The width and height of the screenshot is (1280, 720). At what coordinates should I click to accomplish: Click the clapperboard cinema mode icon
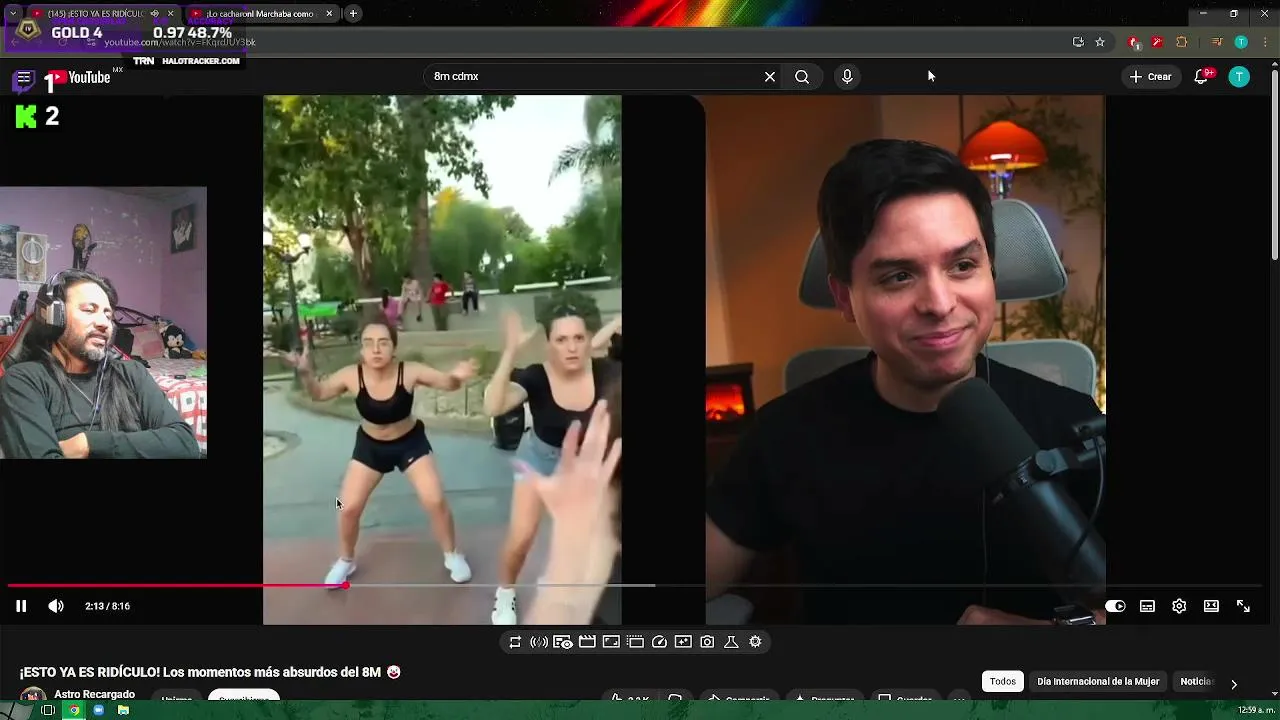tap(587, 642)
